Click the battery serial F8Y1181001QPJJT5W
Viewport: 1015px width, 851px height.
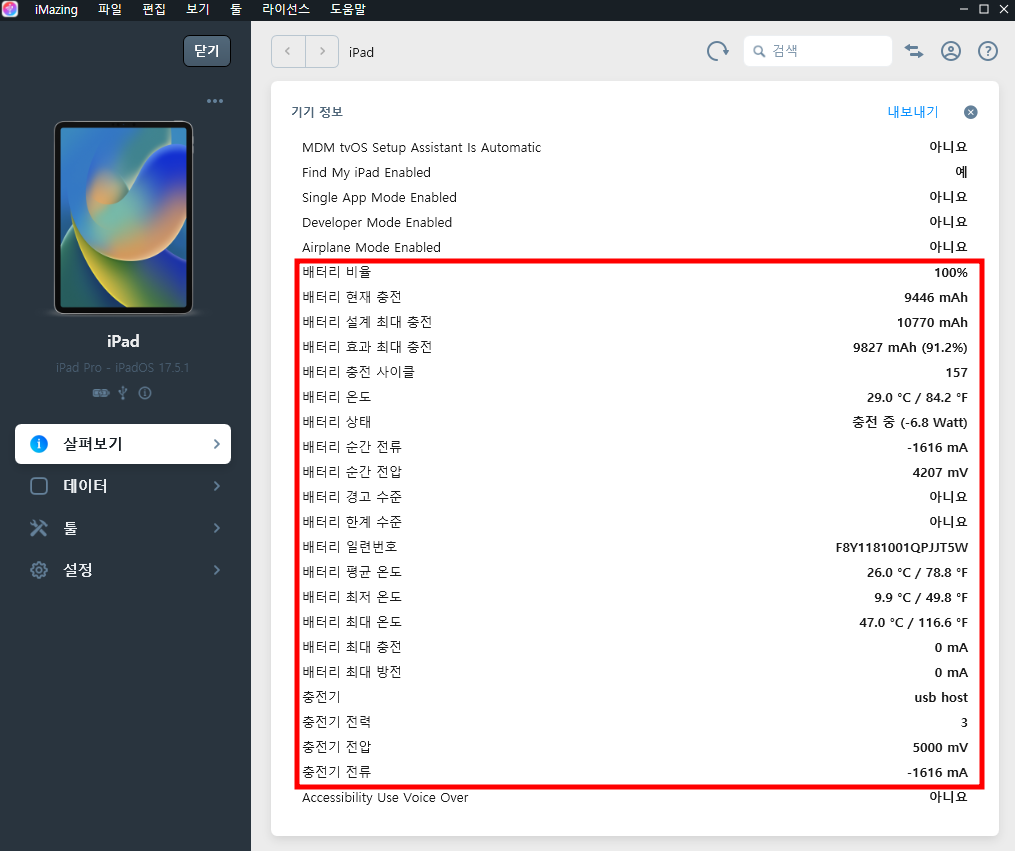pos(902,547)
